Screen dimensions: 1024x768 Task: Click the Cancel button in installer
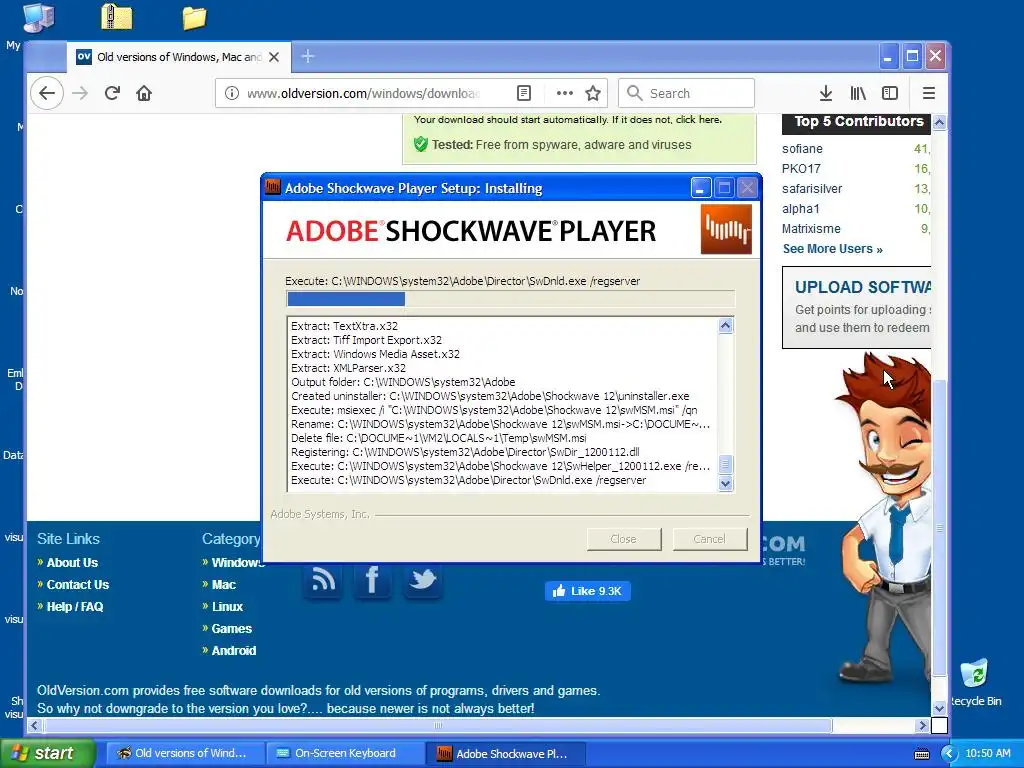coord(710,539)
